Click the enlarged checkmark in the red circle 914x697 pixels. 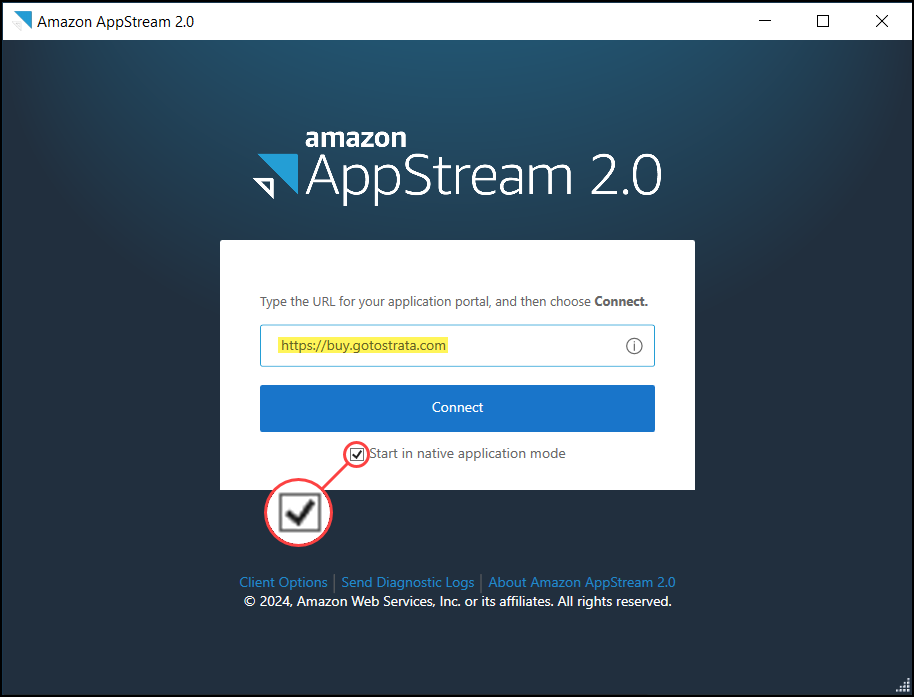coord(298,512)
